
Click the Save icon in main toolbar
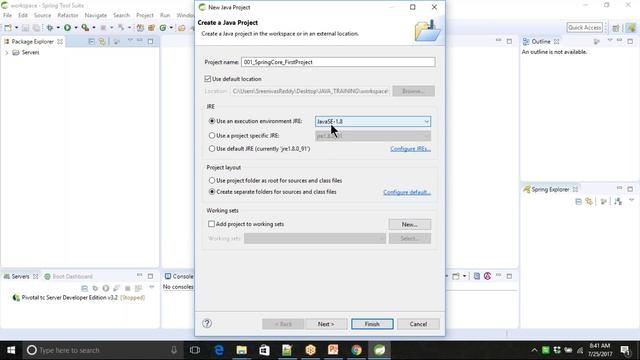[25, 28]
